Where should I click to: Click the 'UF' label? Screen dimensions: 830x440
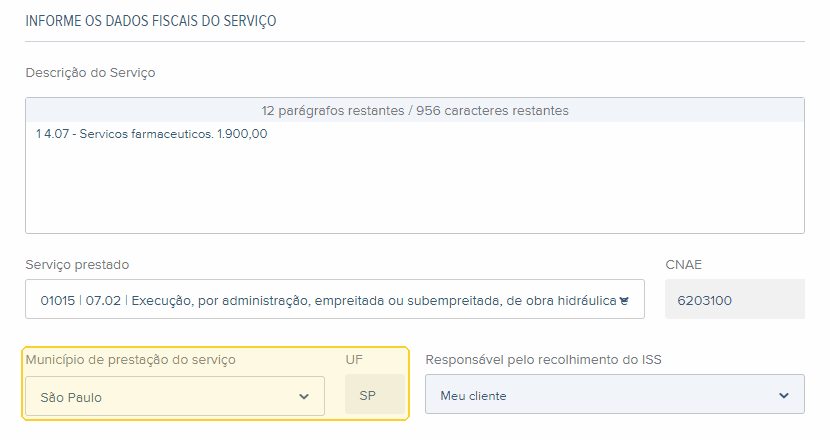point(354,360)
